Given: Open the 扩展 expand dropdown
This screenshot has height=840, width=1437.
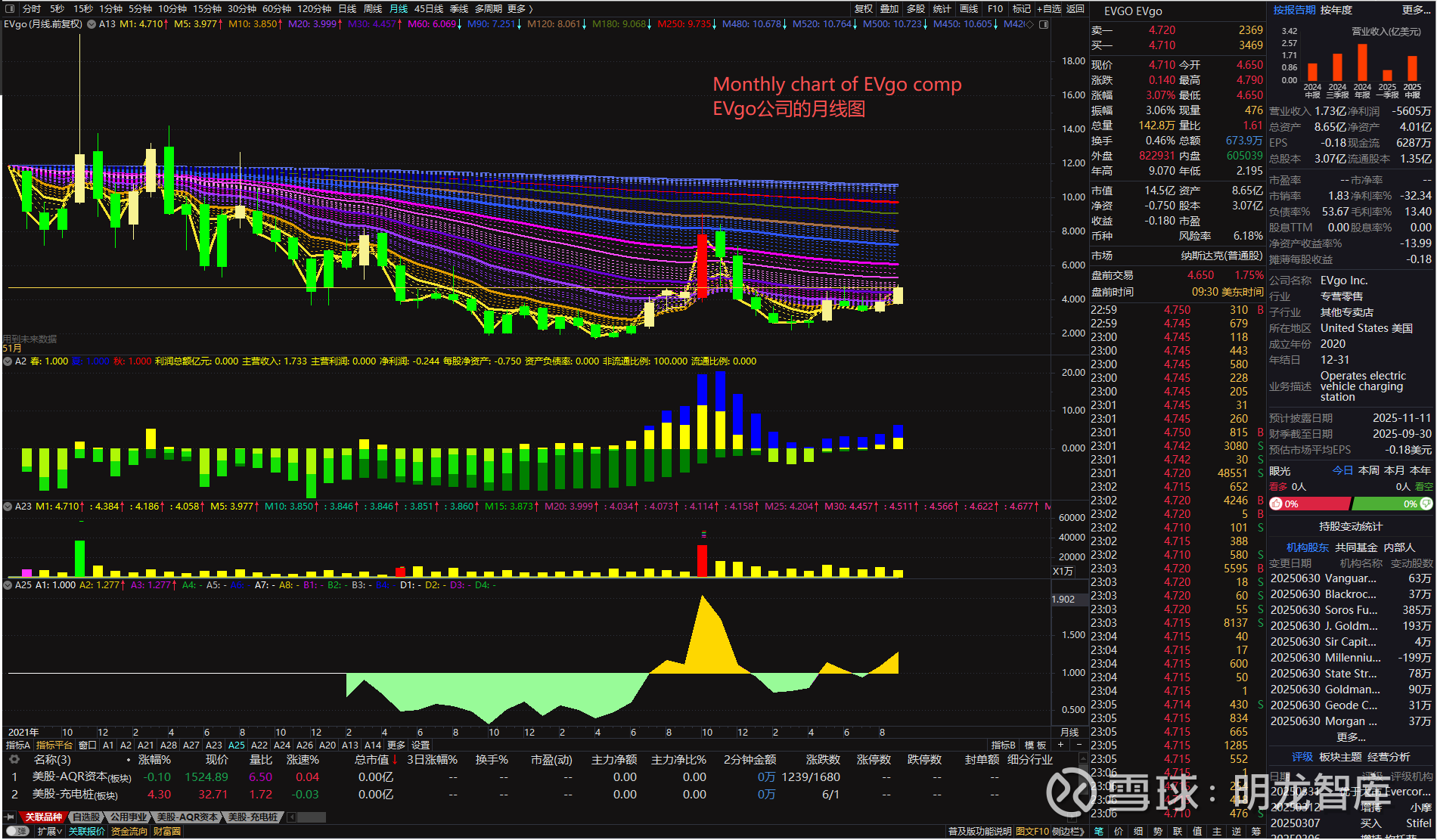Looking at the screenshot, I should pyautogui.click(x=49, y=832).
